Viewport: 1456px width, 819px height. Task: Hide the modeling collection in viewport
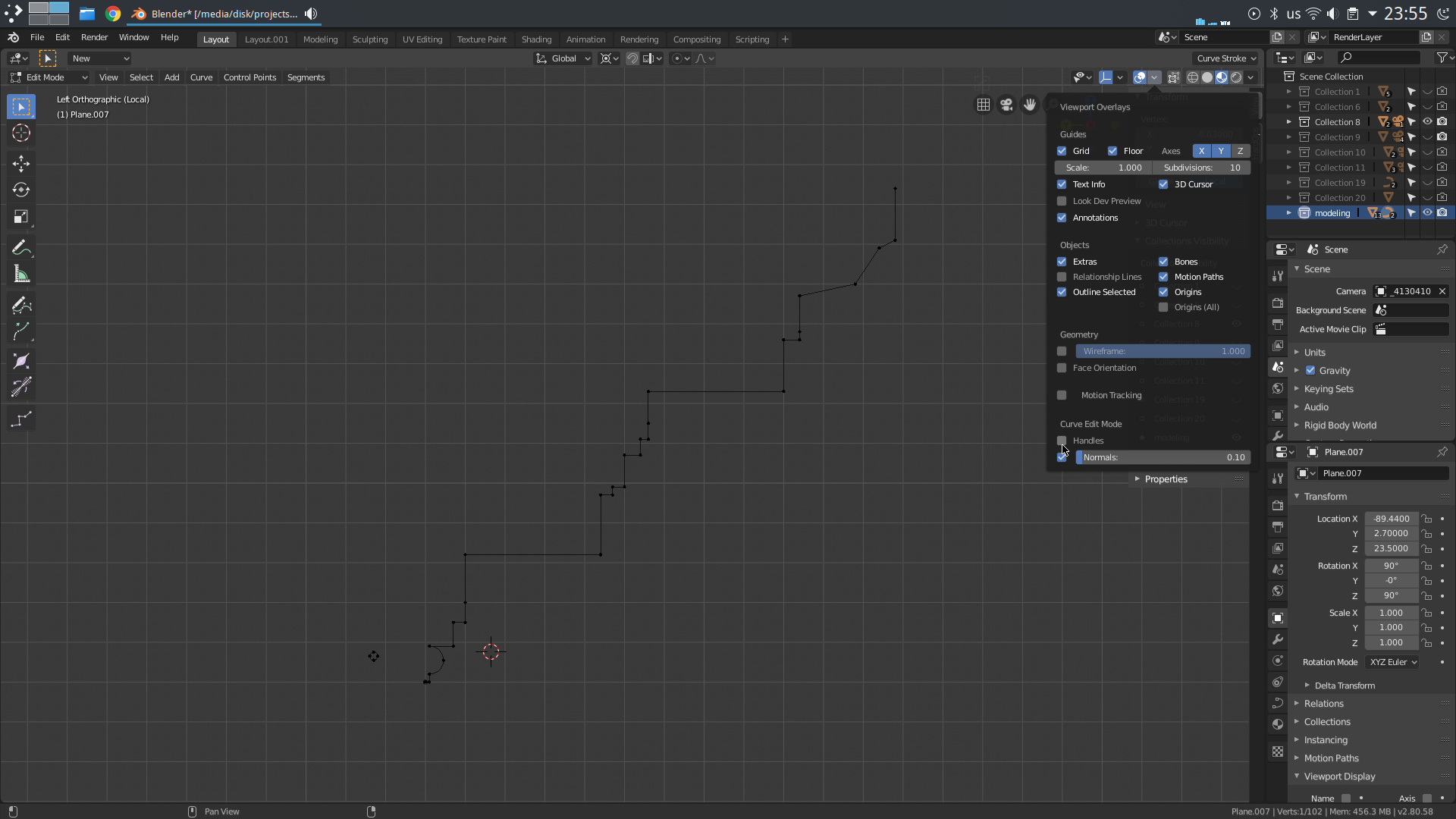coord(1426,213)
